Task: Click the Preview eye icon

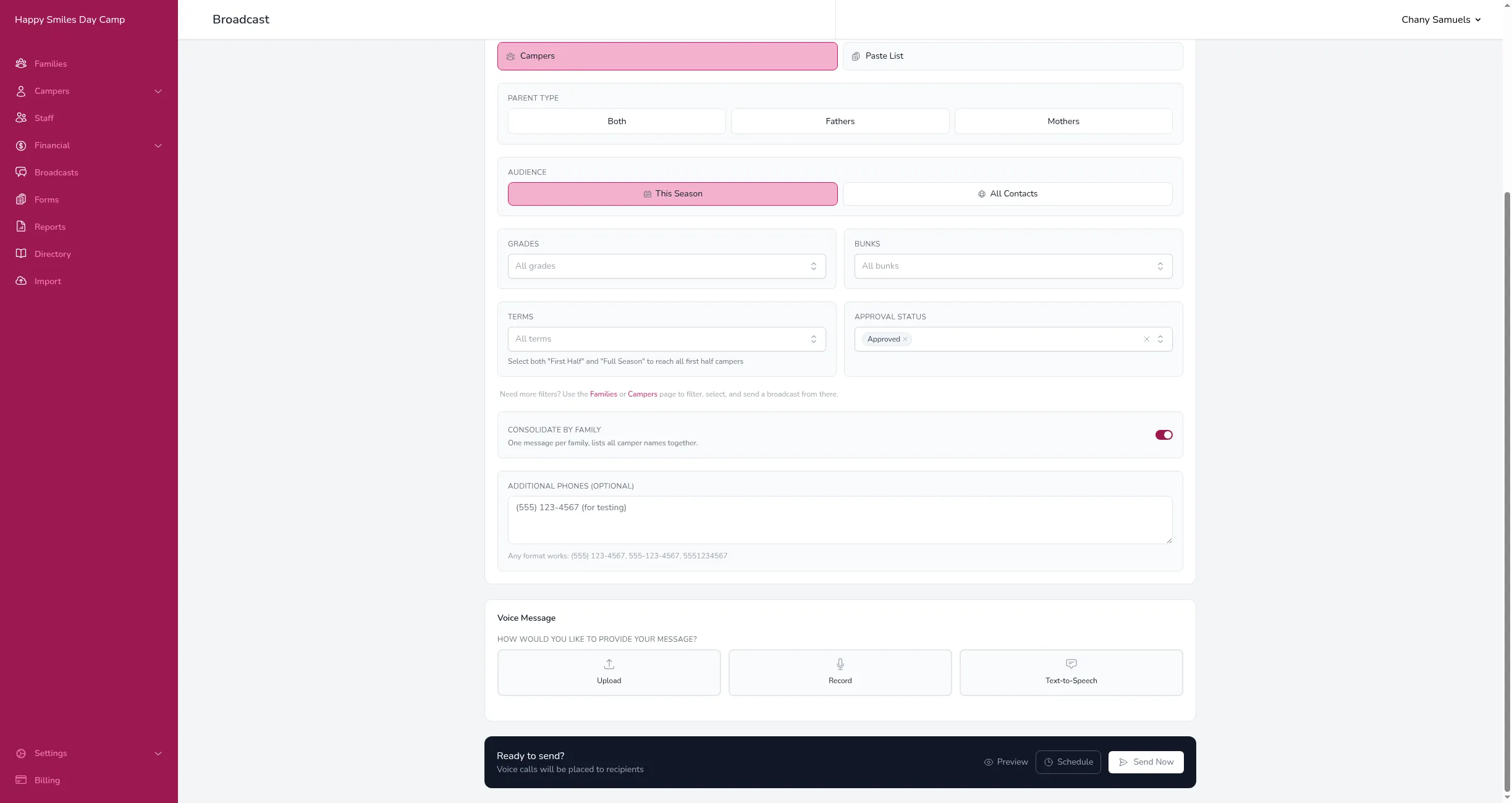Action: (x=989, y=762)
